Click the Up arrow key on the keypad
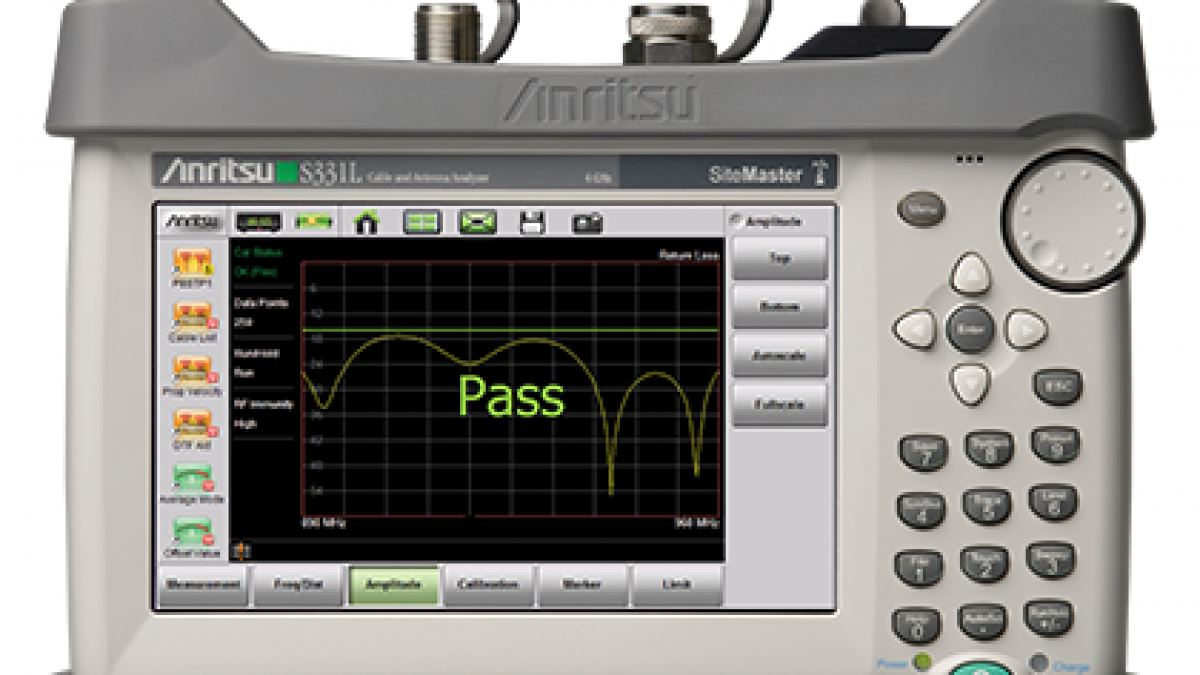The width and height of the screenshot is (1200, 675). coord(969,272)
